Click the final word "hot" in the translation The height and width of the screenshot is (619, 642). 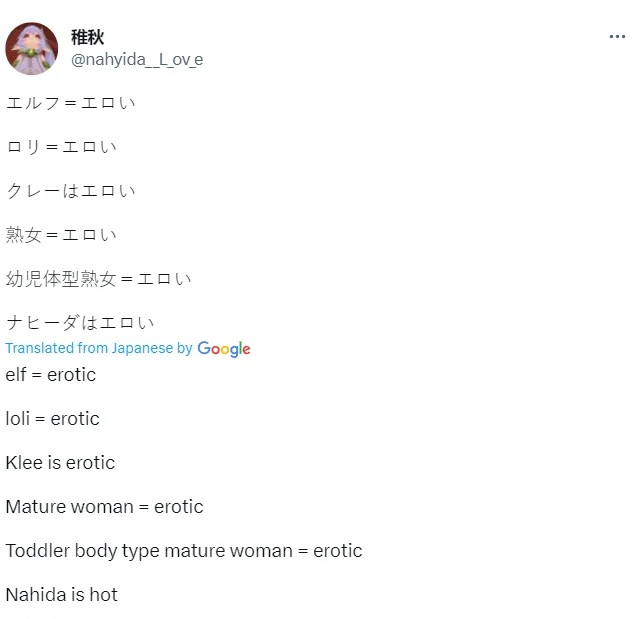coord(103,595)
